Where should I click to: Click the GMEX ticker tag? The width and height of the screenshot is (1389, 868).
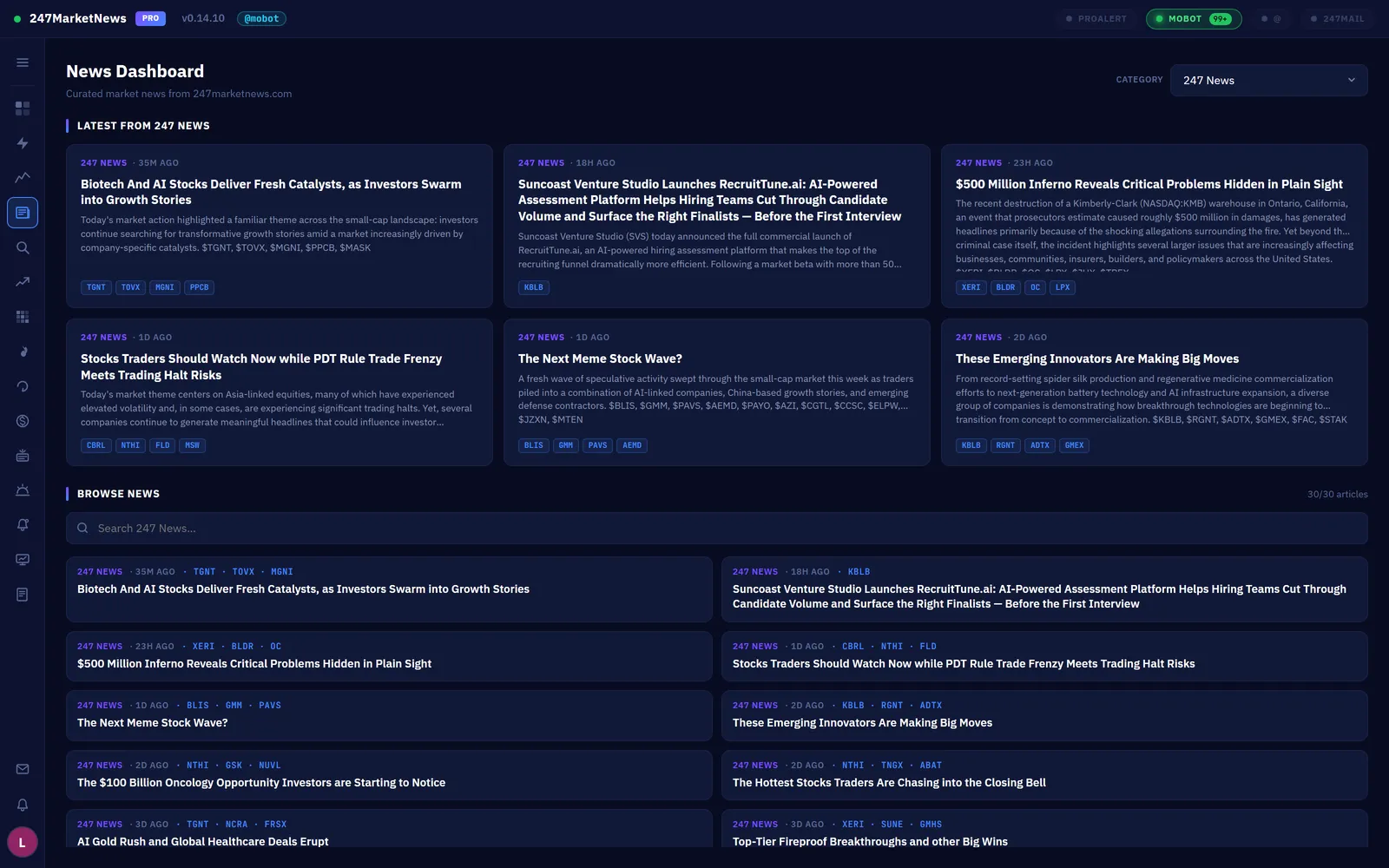click(x=1075, y=445)
